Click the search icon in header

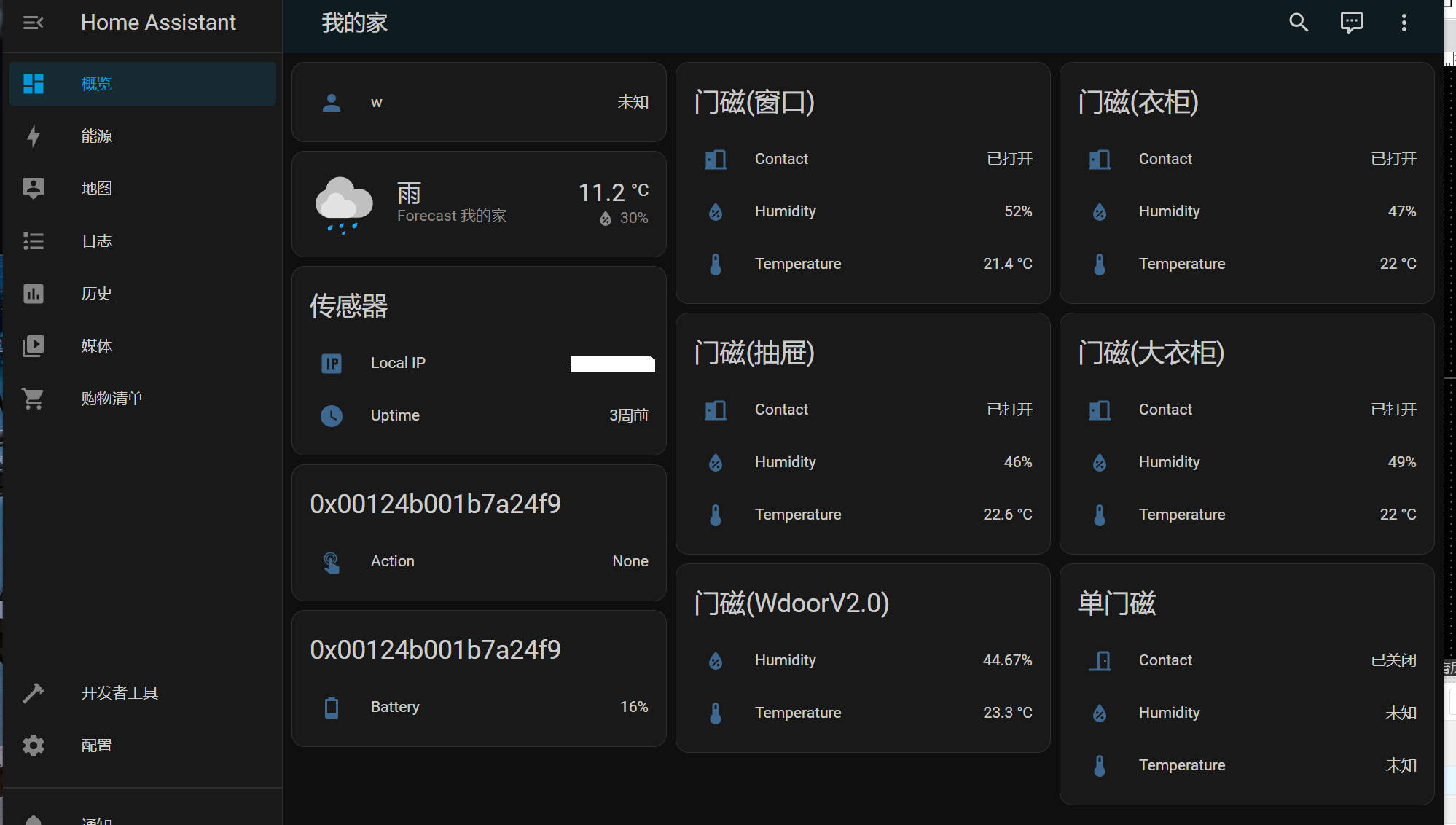[1299, 23]
